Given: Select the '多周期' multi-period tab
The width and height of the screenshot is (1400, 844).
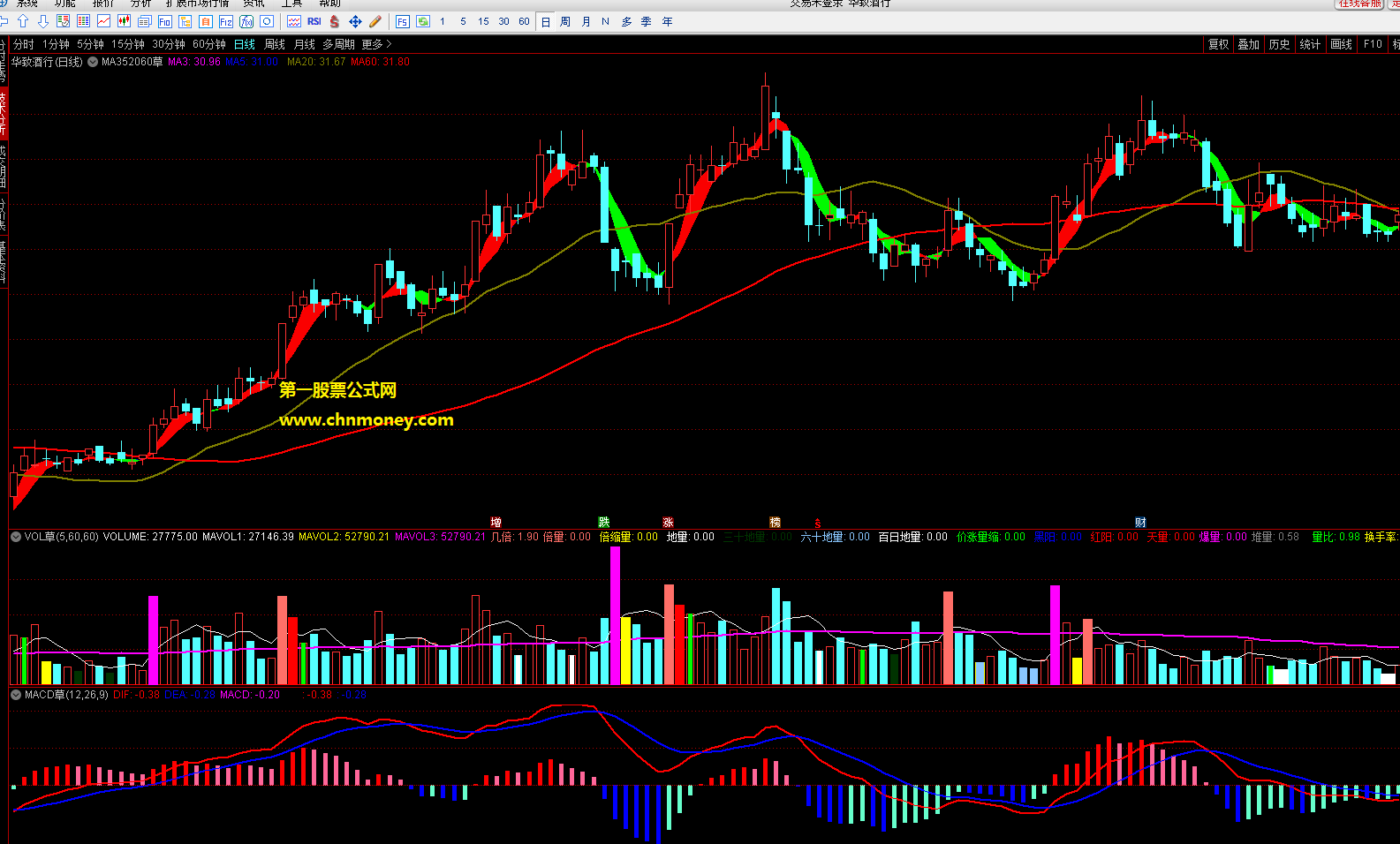Looking at the screenshot, I should [x=338, y=44].
